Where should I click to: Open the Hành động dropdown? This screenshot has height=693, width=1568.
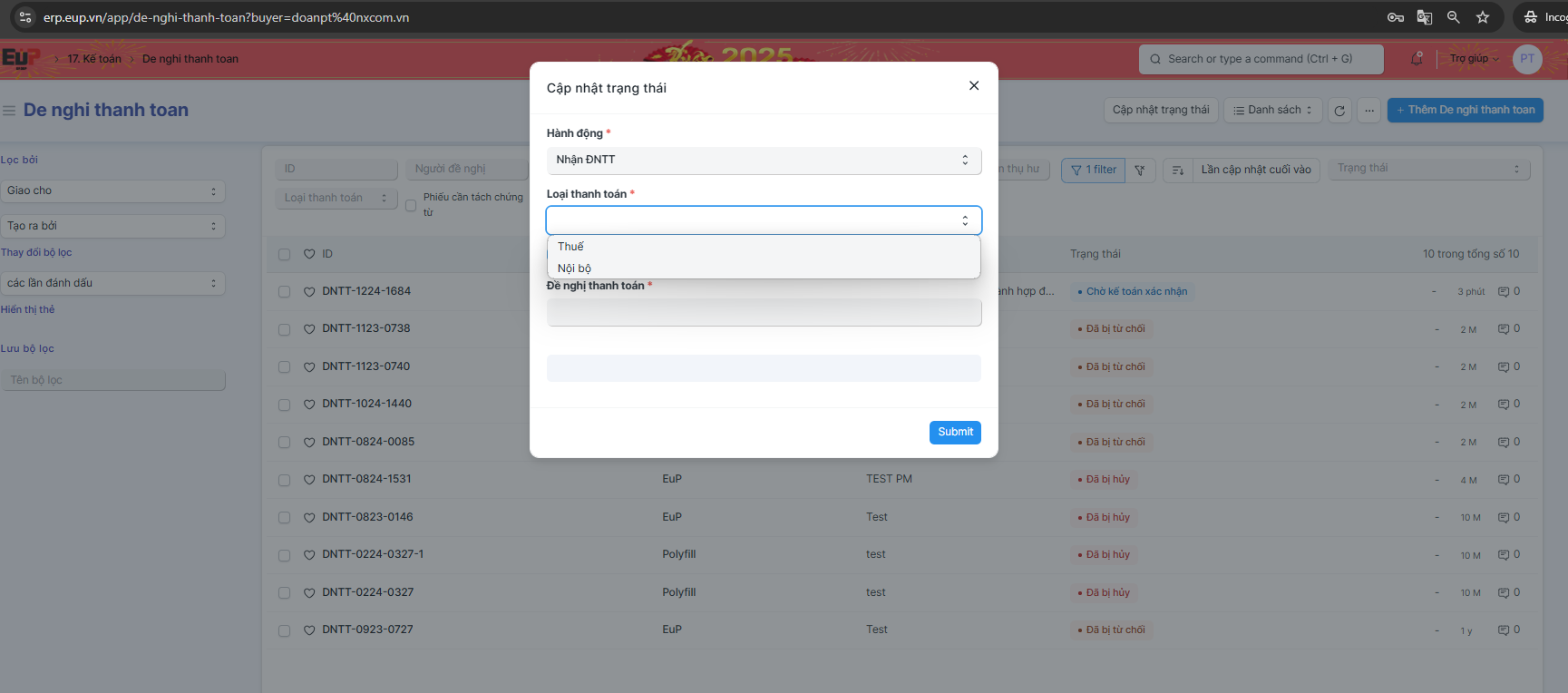pyautogui.click(x=763, y=160)
